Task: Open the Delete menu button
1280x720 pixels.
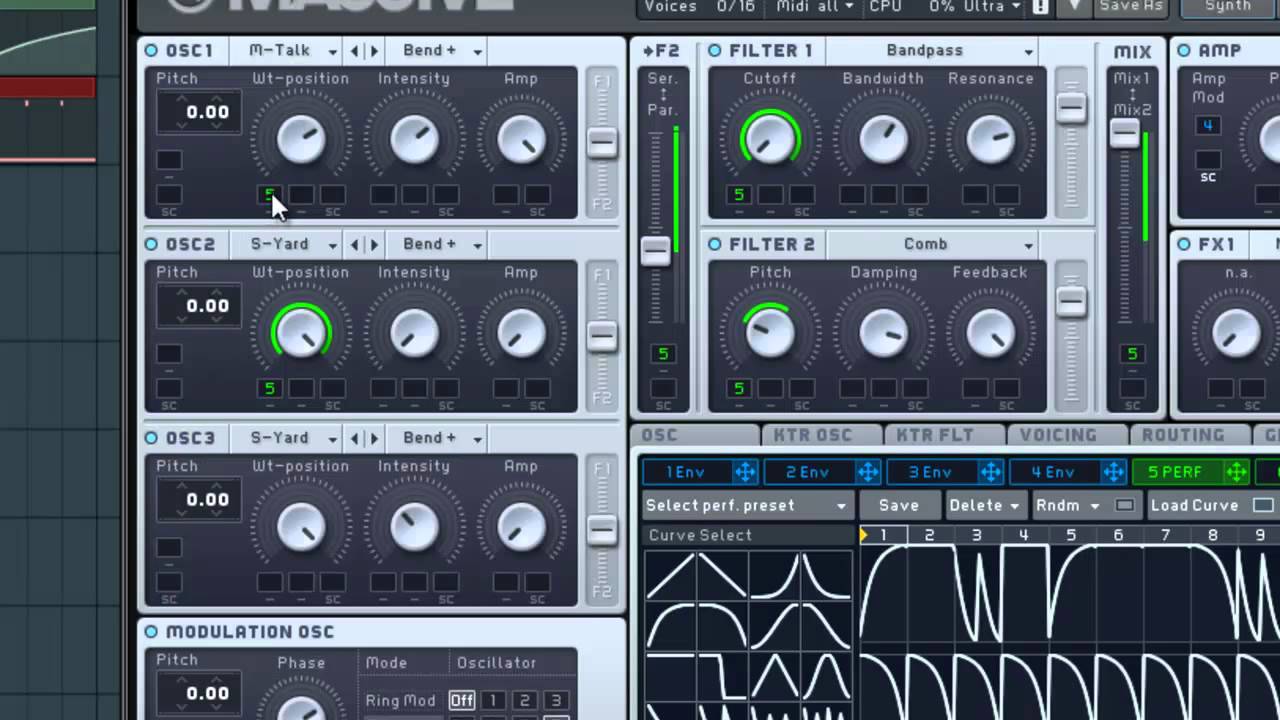Action: 985,505
